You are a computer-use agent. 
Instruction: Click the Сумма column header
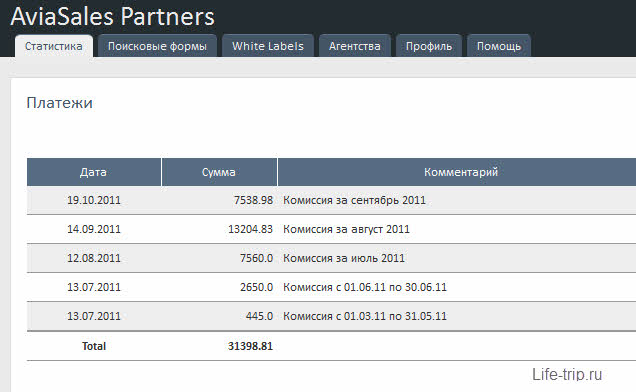219,172
